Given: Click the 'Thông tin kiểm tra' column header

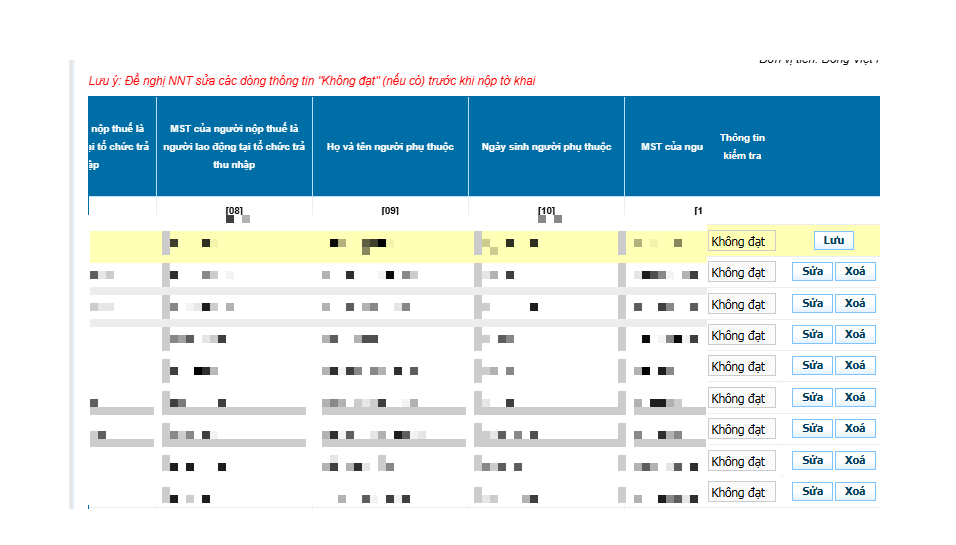Looking at the screenshot, I should (742, 146).
